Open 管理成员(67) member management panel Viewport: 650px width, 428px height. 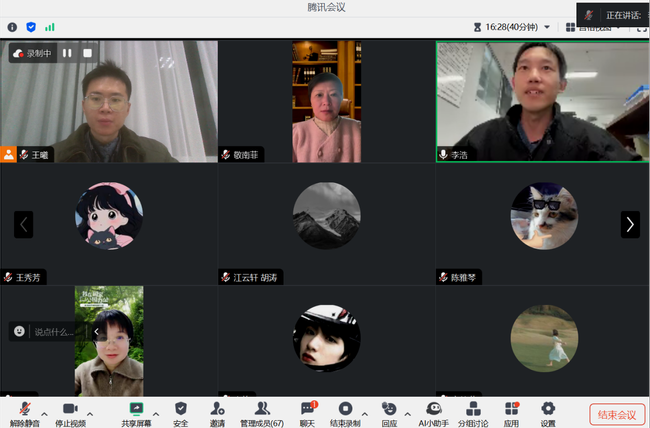(262, 410)
